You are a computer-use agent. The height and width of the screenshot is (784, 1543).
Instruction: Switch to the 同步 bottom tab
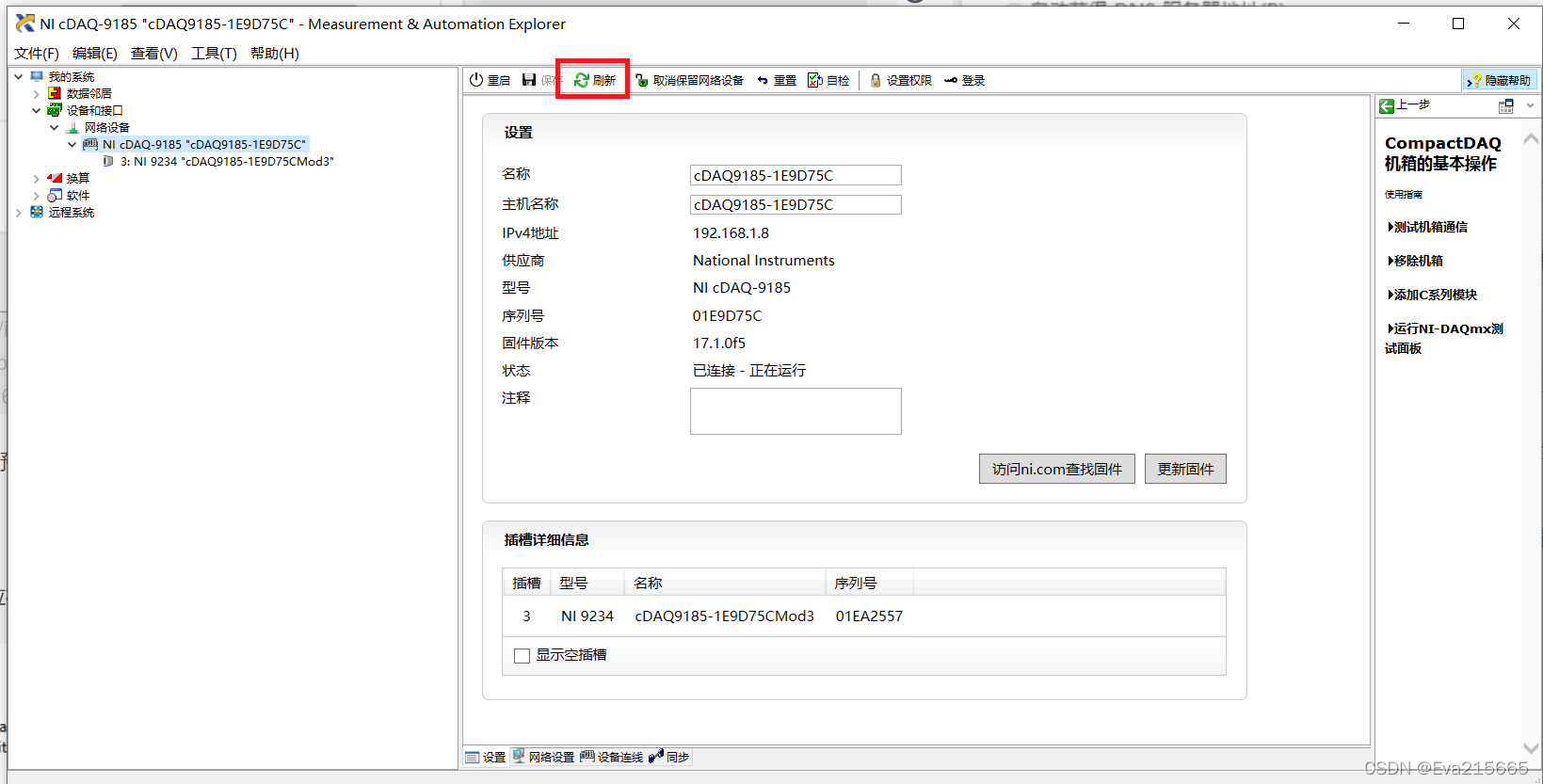pos(669,757)
